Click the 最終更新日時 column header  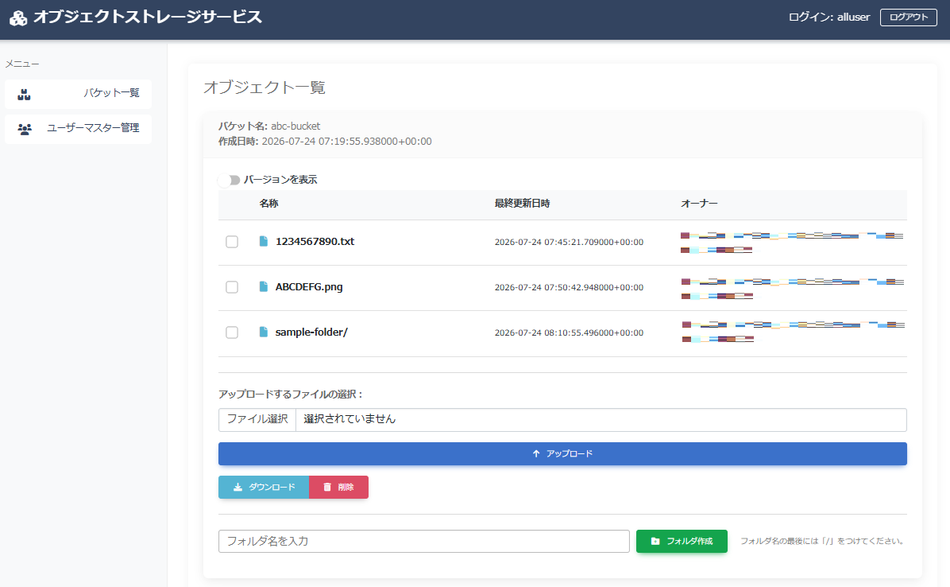pyautogui.click(x=522, y=204)
